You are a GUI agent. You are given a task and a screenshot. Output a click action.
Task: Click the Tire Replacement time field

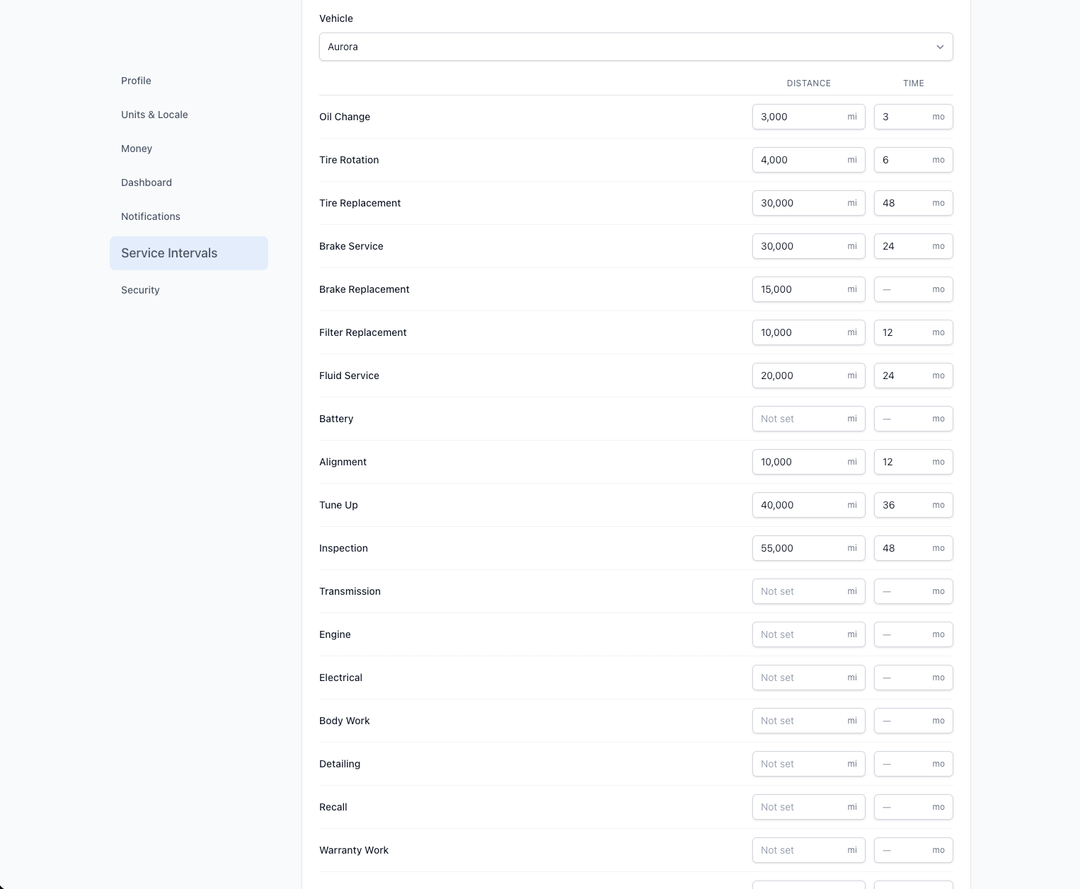pyautogui.click(x=903, y=203)
